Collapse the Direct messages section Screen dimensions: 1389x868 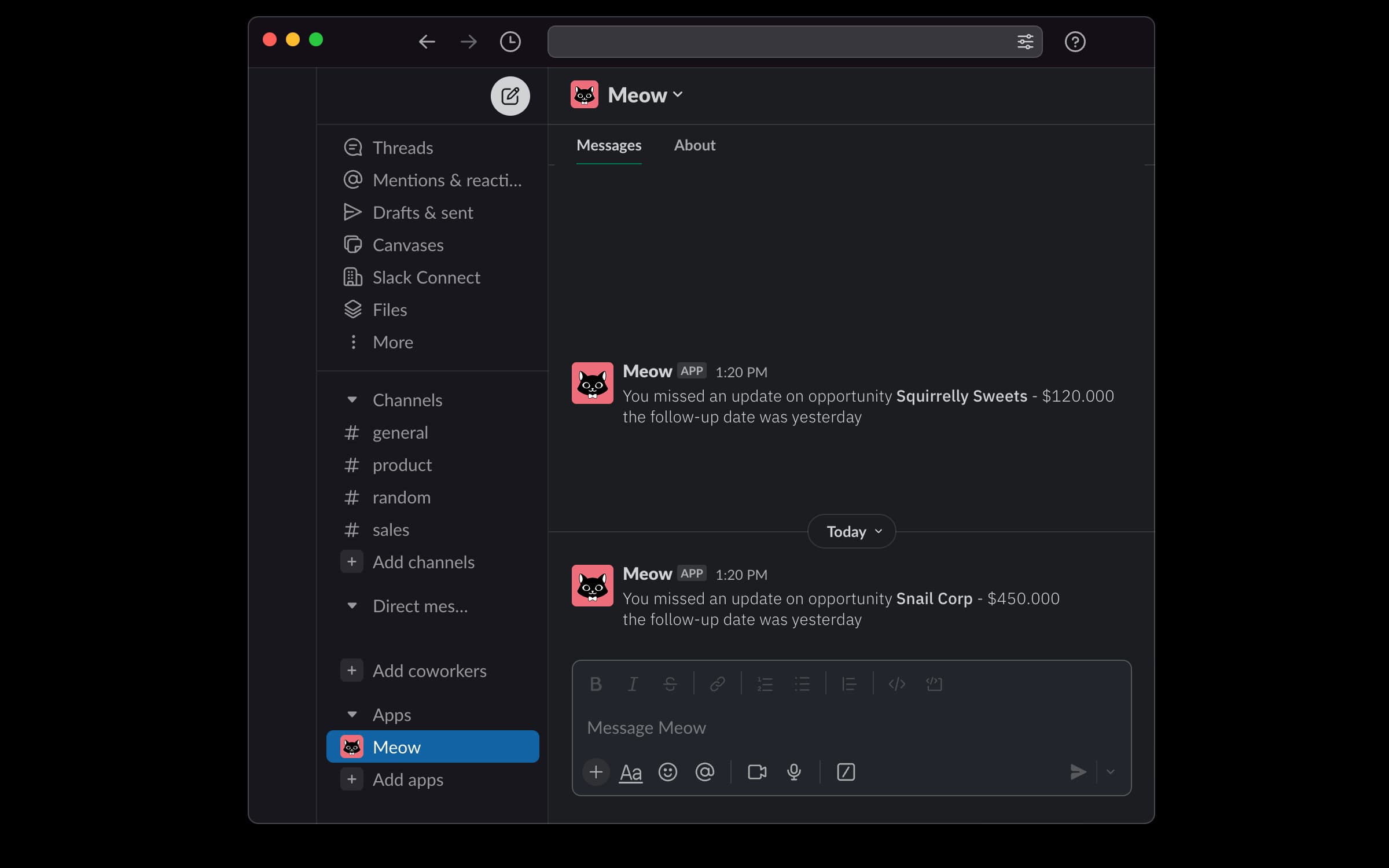point(351,606)
